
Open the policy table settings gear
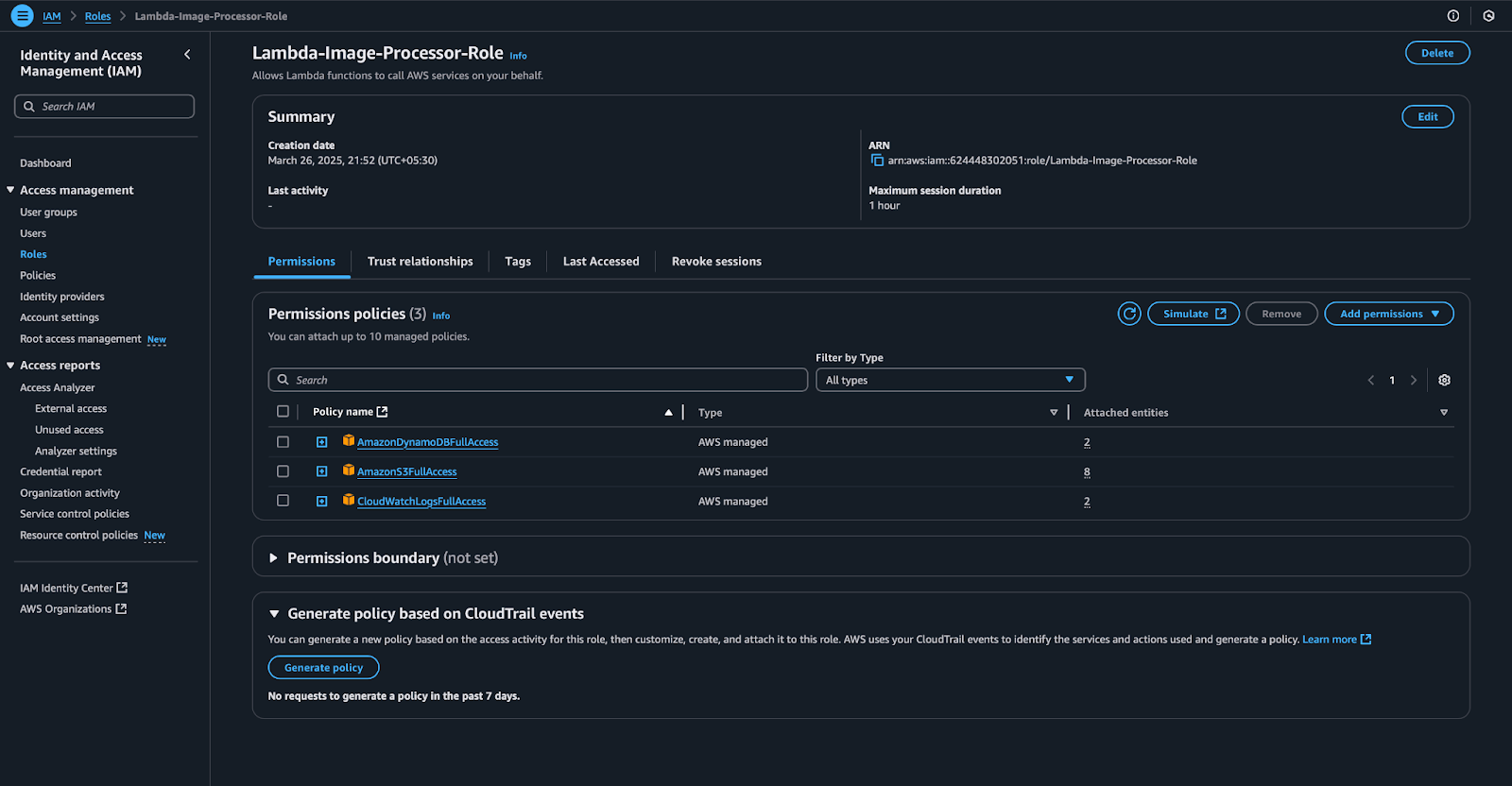click(1444, 380)
